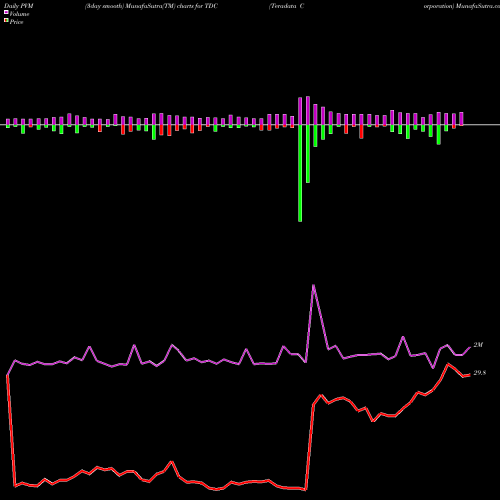The width and height of the screenshot is (500, 500).
Task: Select the Price legend label
Action: [16, 22]
